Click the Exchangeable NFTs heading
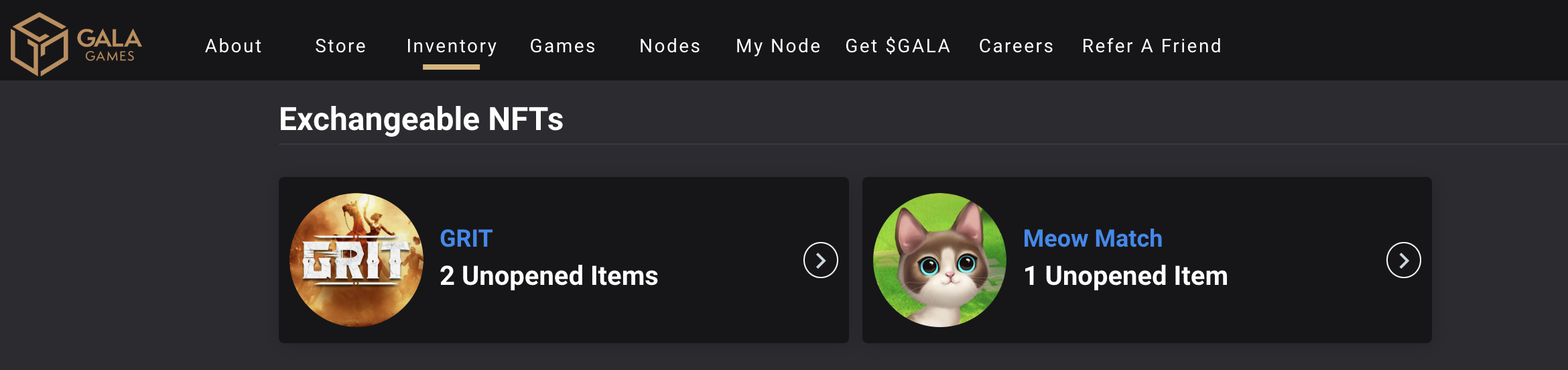The image size is (1568, 370). [421, 119]
